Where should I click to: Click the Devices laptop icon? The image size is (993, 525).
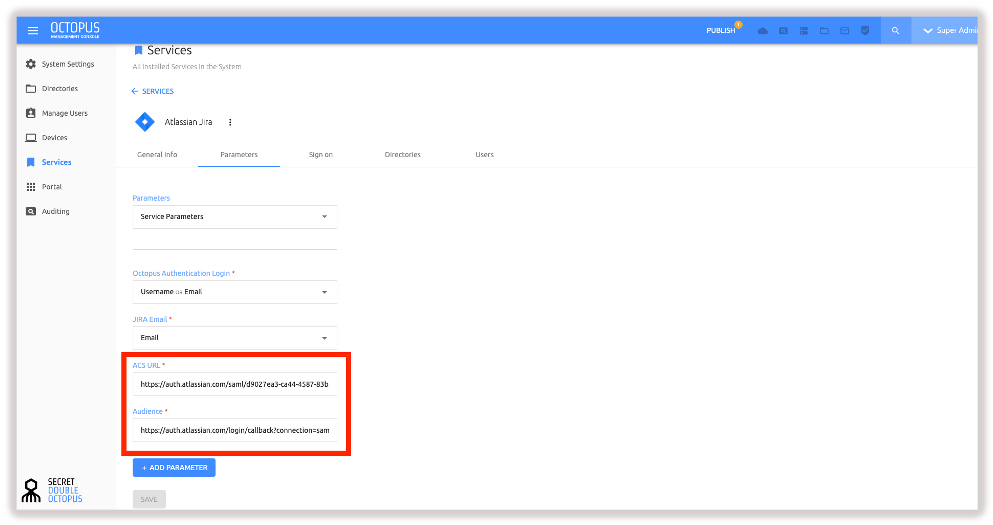[x=30, y=137]
